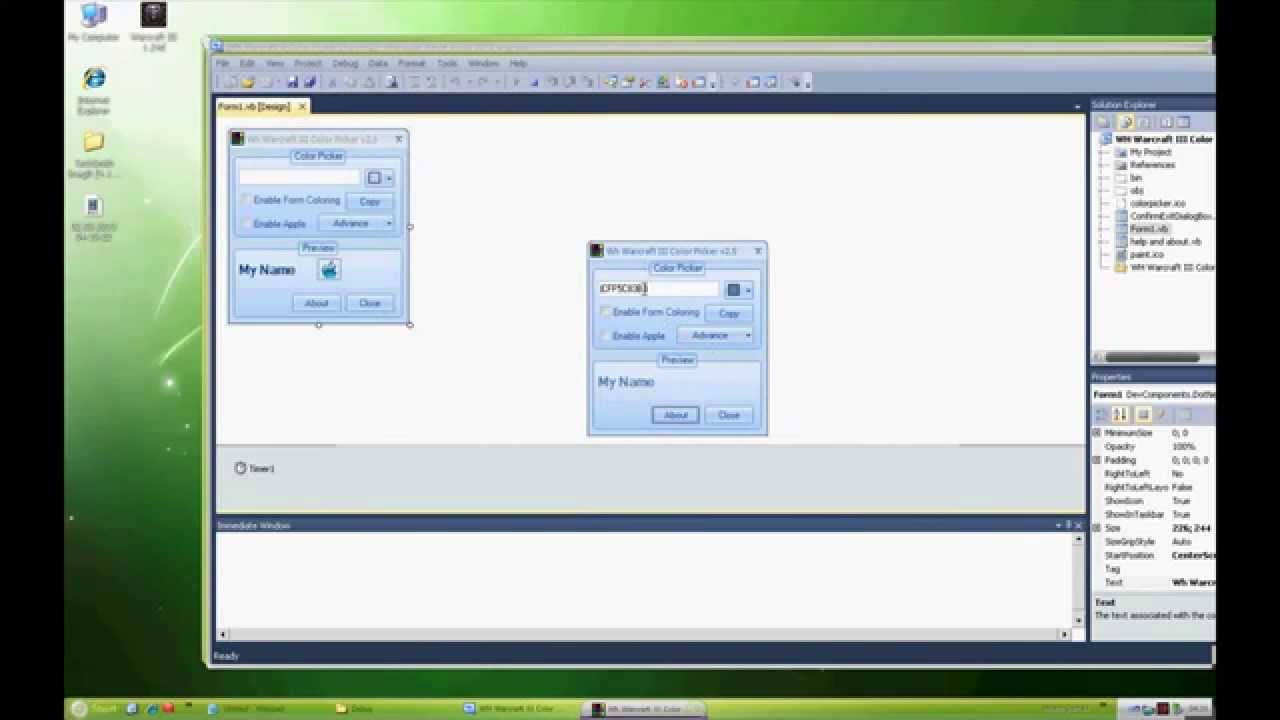Click the Undo toolbar icon
Screen dimensions: 1280x720
pyautogui.click(x=455, y=82)
